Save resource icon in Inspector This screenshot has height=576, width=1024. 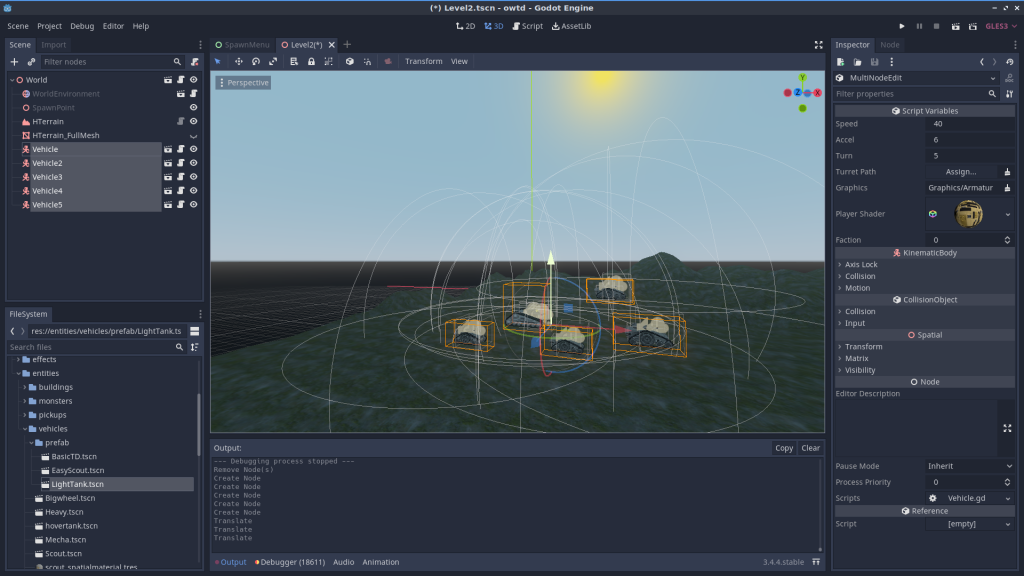pos(874,62)
